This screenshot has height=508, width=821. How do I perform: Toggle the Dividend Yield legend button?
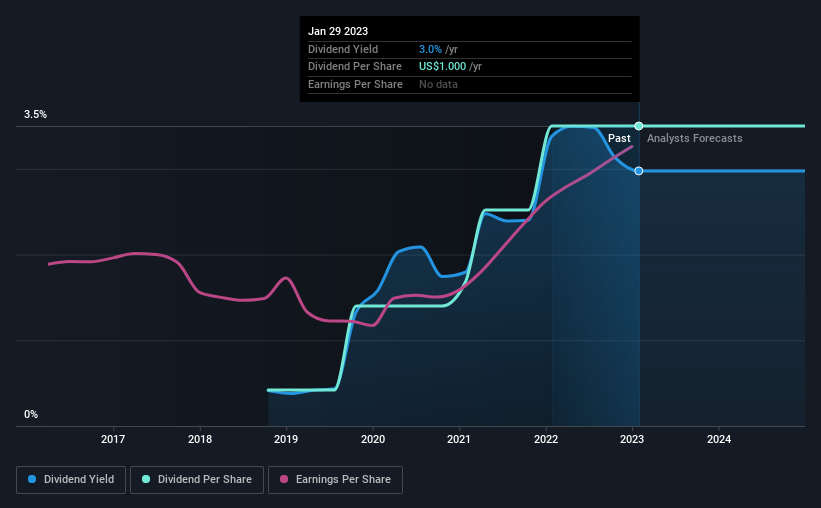click(x=71, y=480)
